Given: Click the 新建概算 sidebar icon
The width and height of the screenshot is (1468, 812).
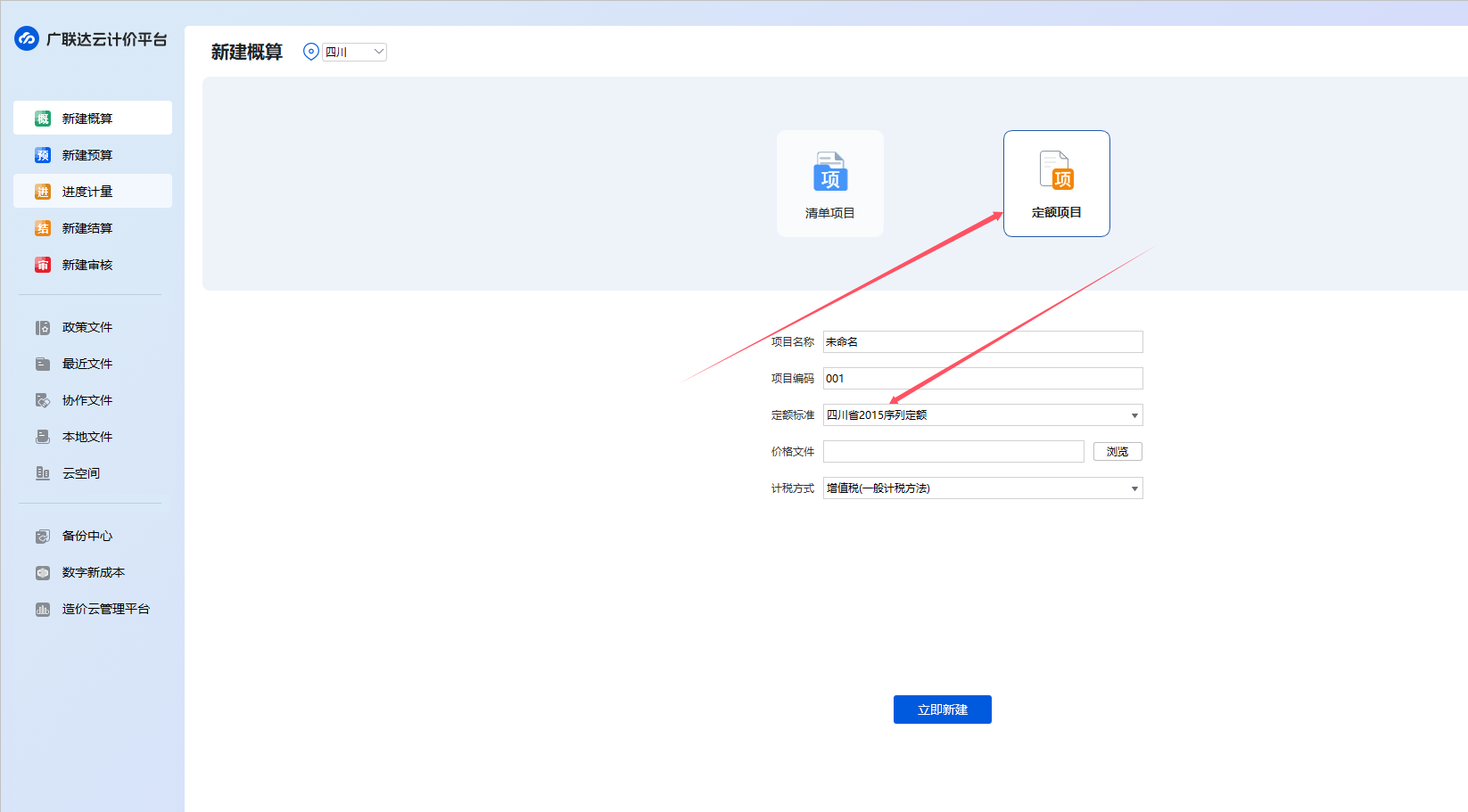Looking at the screenshot, I should [43, 119].
